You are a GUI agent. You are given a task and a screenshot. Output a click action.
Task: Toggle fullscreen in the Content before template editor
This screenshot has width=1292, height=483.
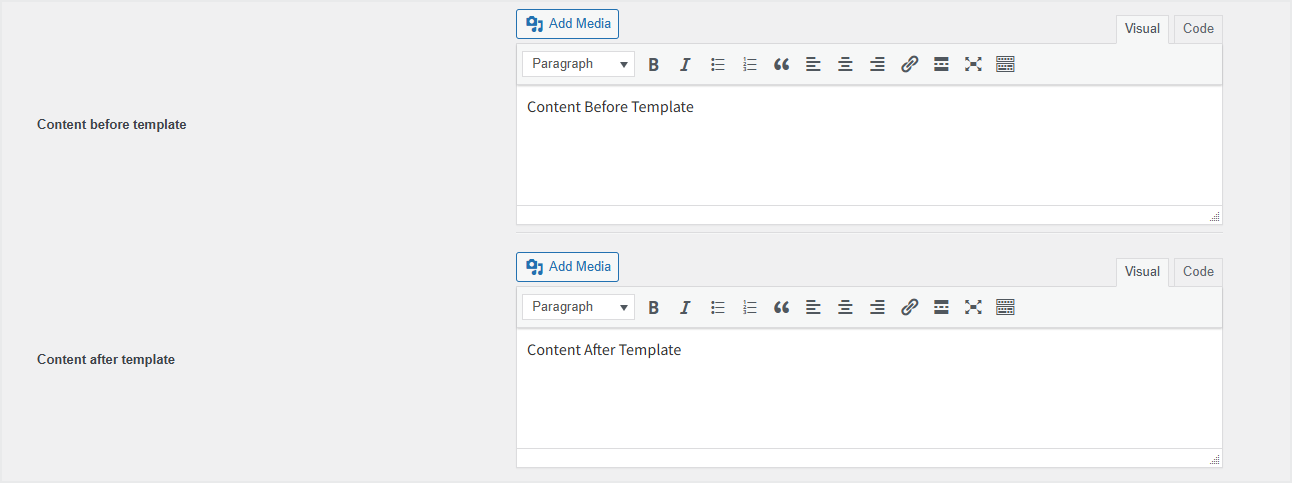click(973, 64)
